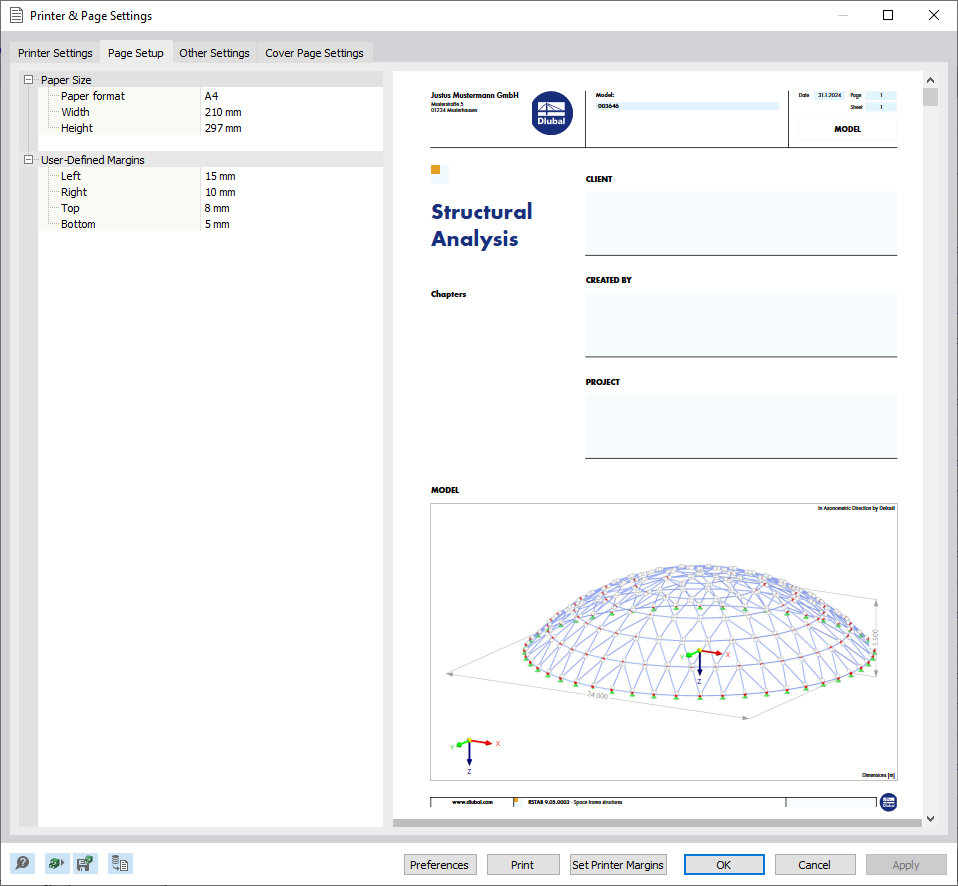958x886 pixels.
Task: Click the small Dlubal icon in the footer
Action: (888, 802)
